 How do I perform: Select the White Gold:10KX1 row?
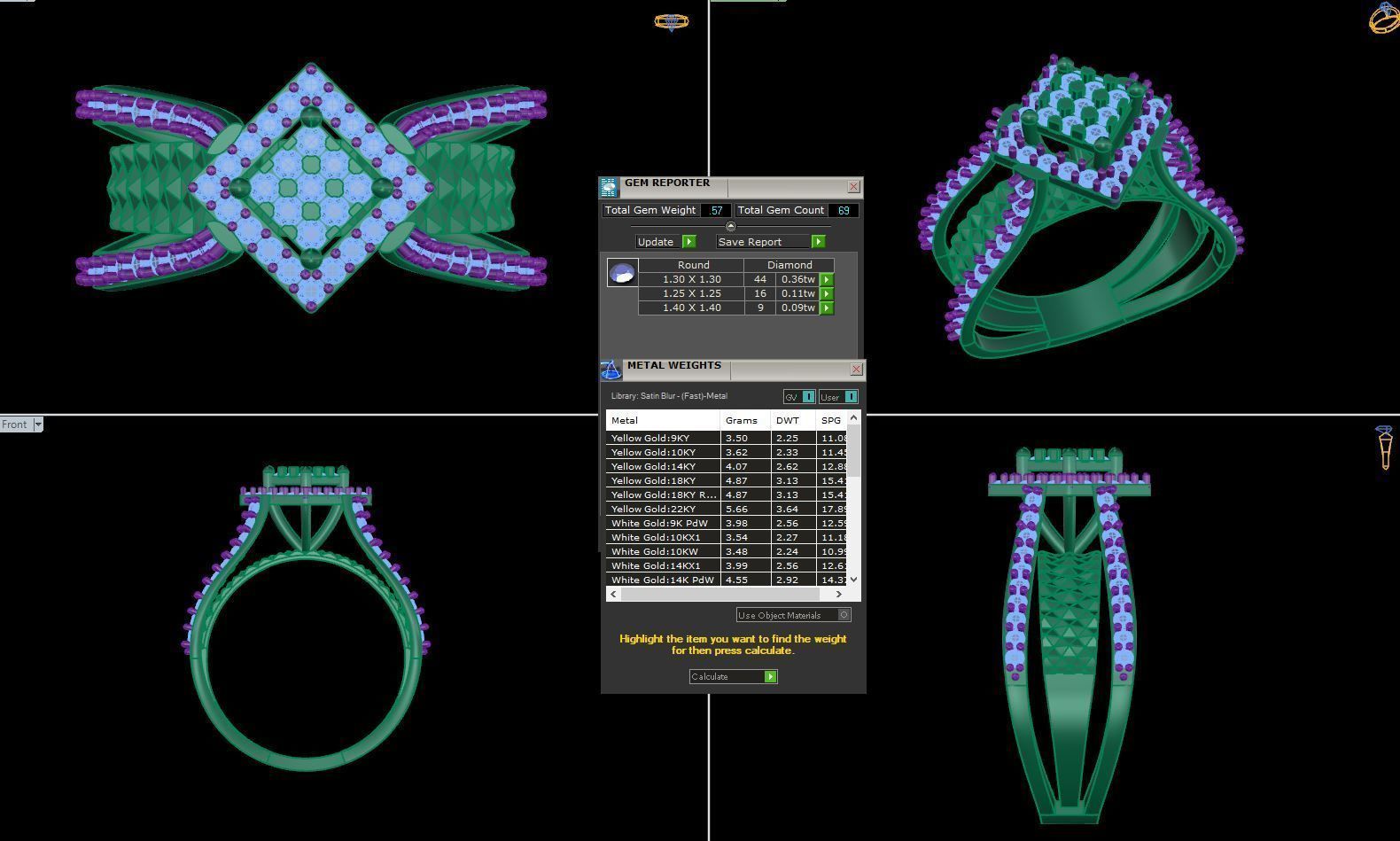click(727, 538)
